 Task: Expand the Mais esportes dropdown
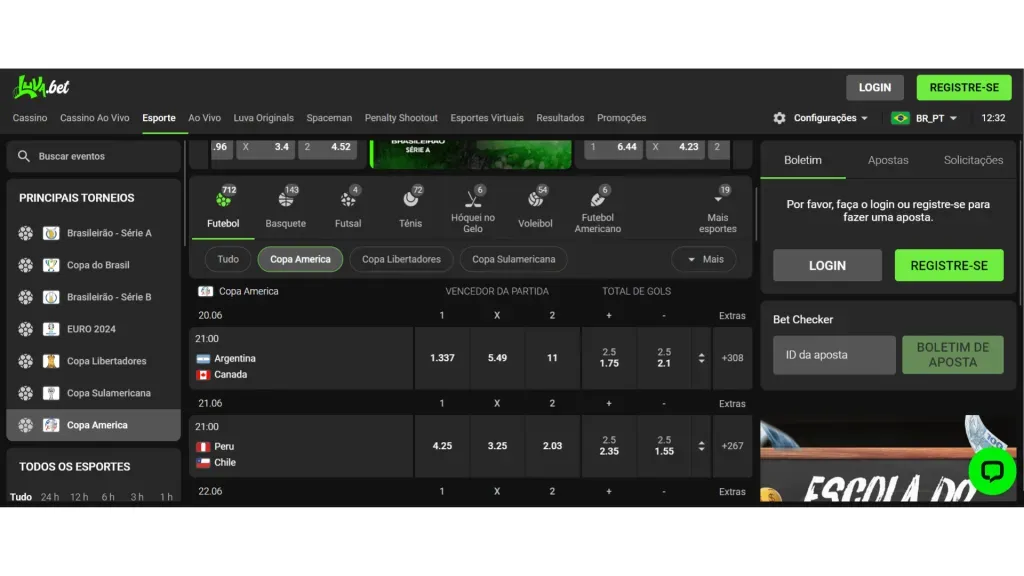(717, 208)
